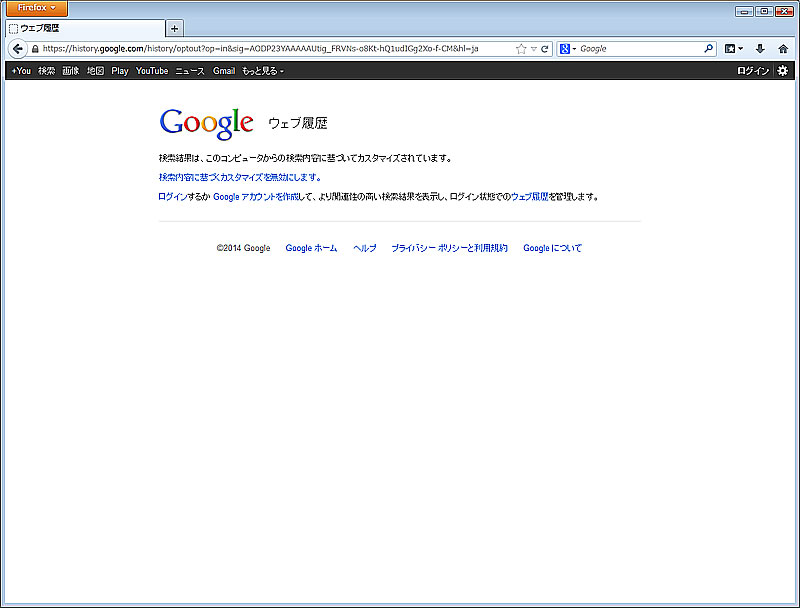The width and height of the screenshot is (800, 608).
Task: Open YouTube in the Google bar
Action: (152, 71)
